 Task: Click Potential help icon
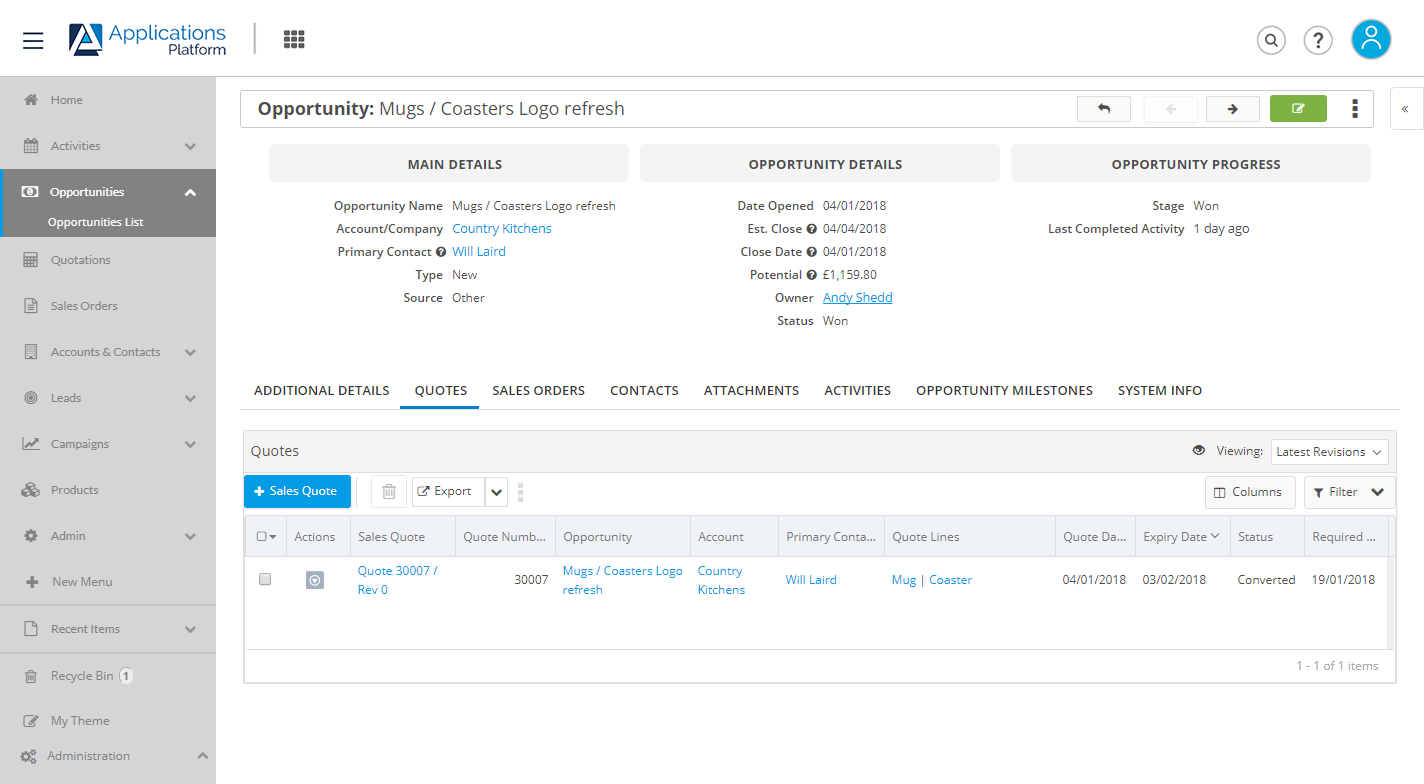pyautogui.click(x=812, y=275)
